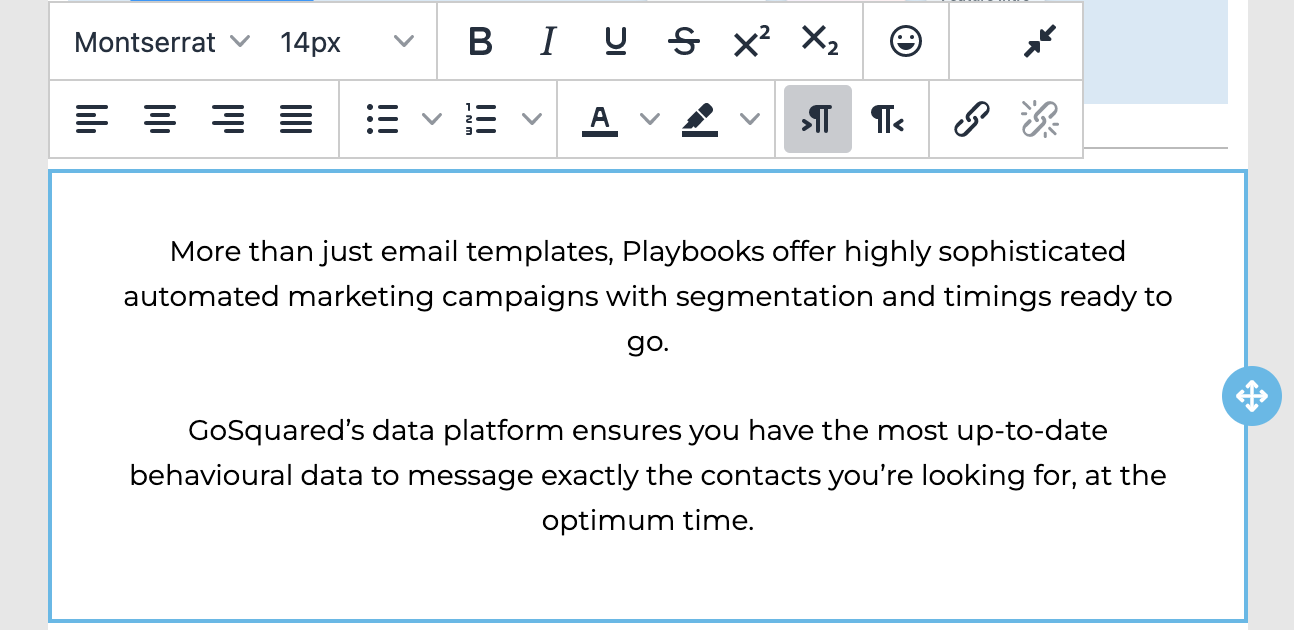Viewport: 1294px width, 630px height.
Task: Apply strikethrough formatting
Action: click(684, 42)
